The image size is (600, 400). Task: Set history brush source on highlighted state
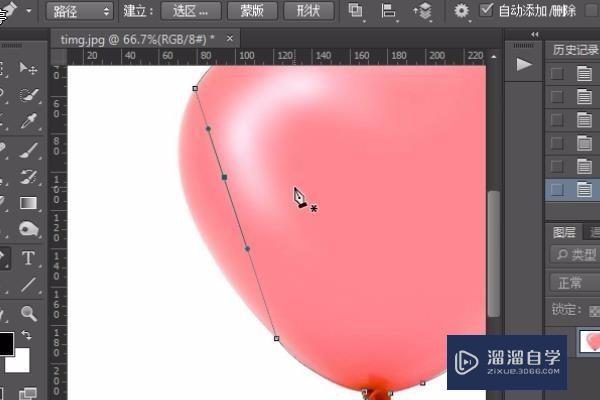pos(557,189)
